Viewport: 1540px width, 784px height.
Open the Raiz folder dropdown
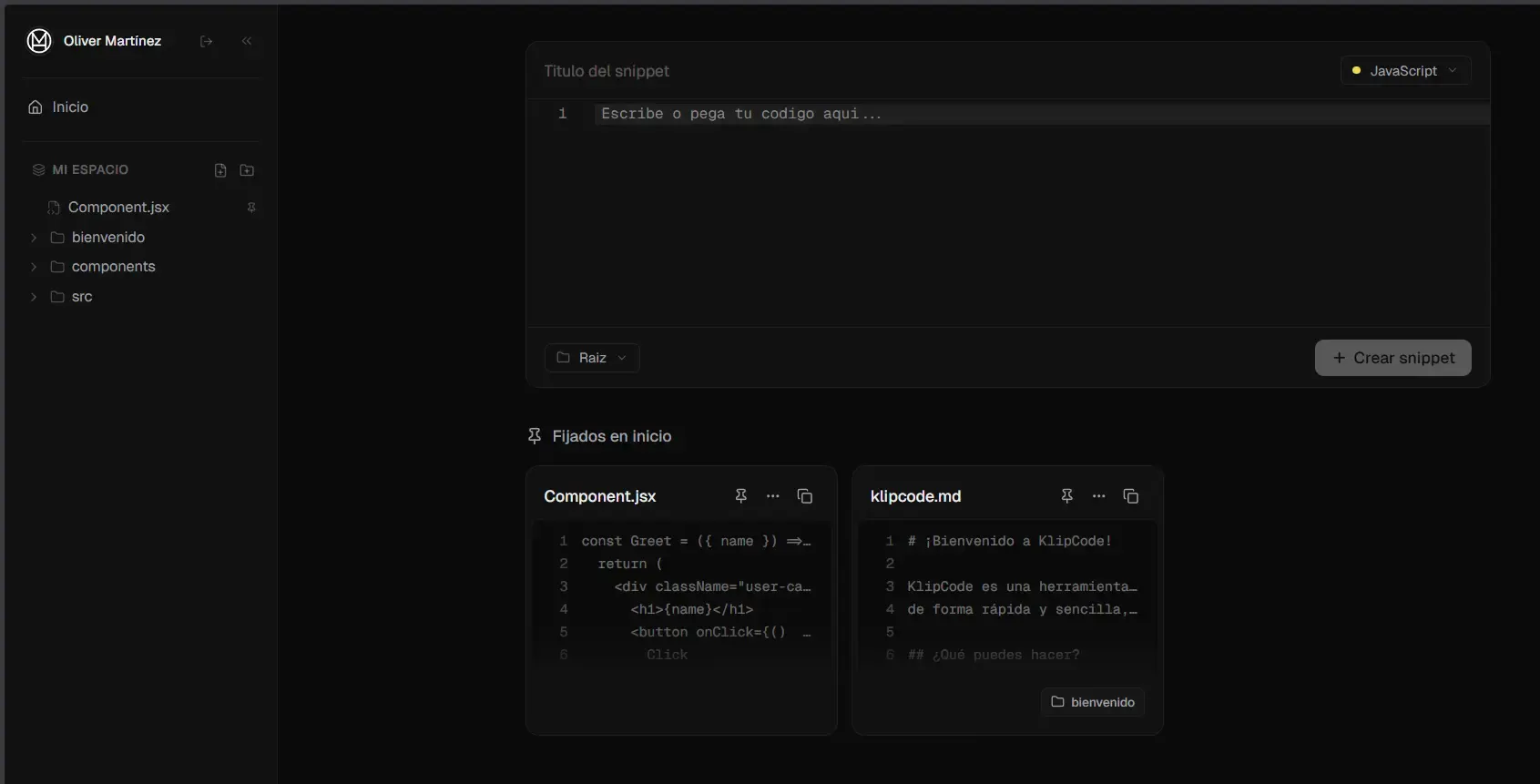point(592,358)
